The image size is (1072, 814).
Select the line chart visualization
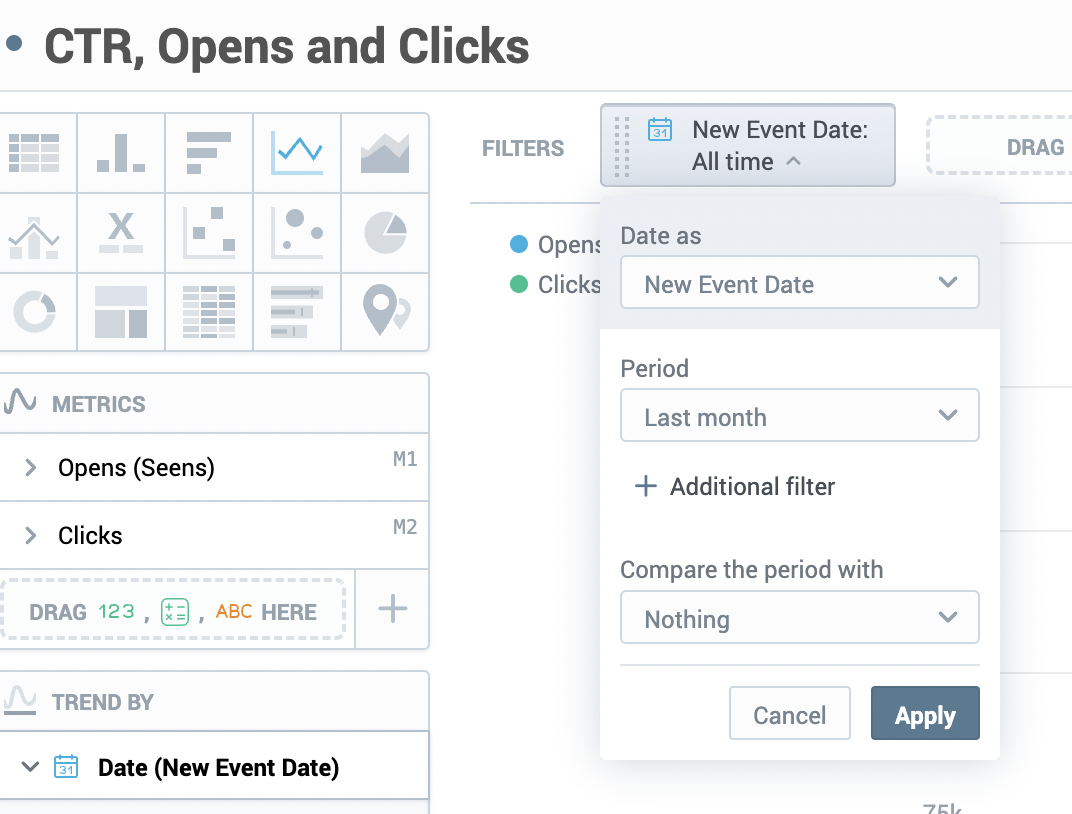(x=297, y=152)
